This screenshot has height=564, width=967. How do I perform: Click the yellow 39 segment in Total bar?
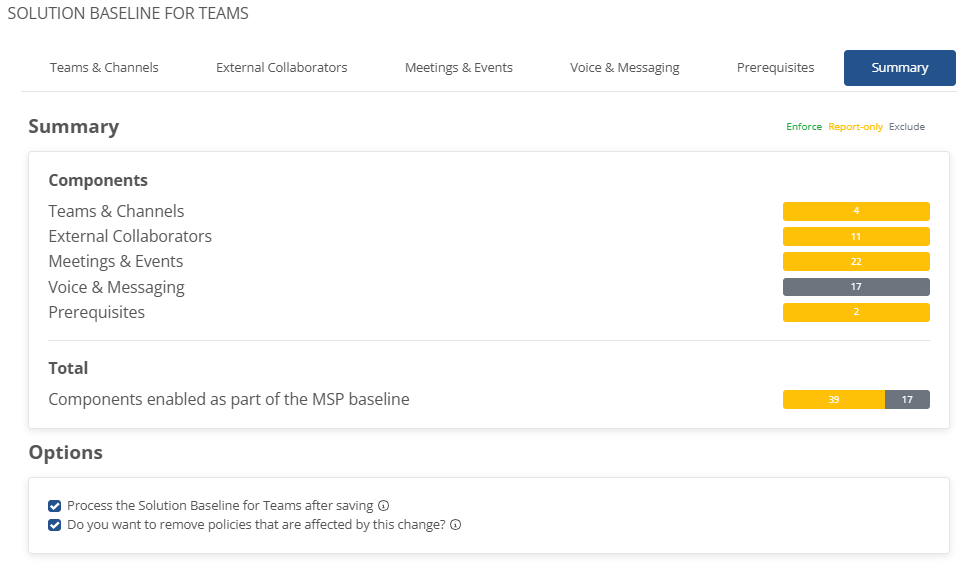tap(834, 399)
